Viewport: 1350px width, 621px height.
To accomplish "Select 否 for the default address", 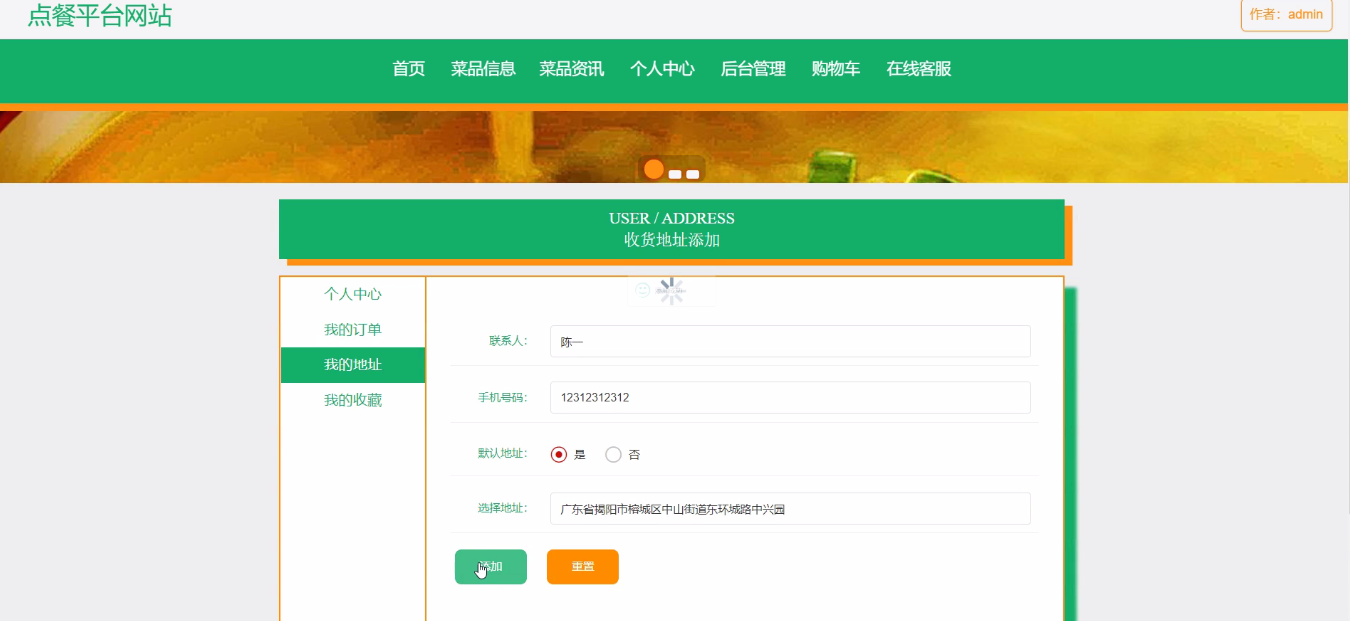I will [614, 455].
